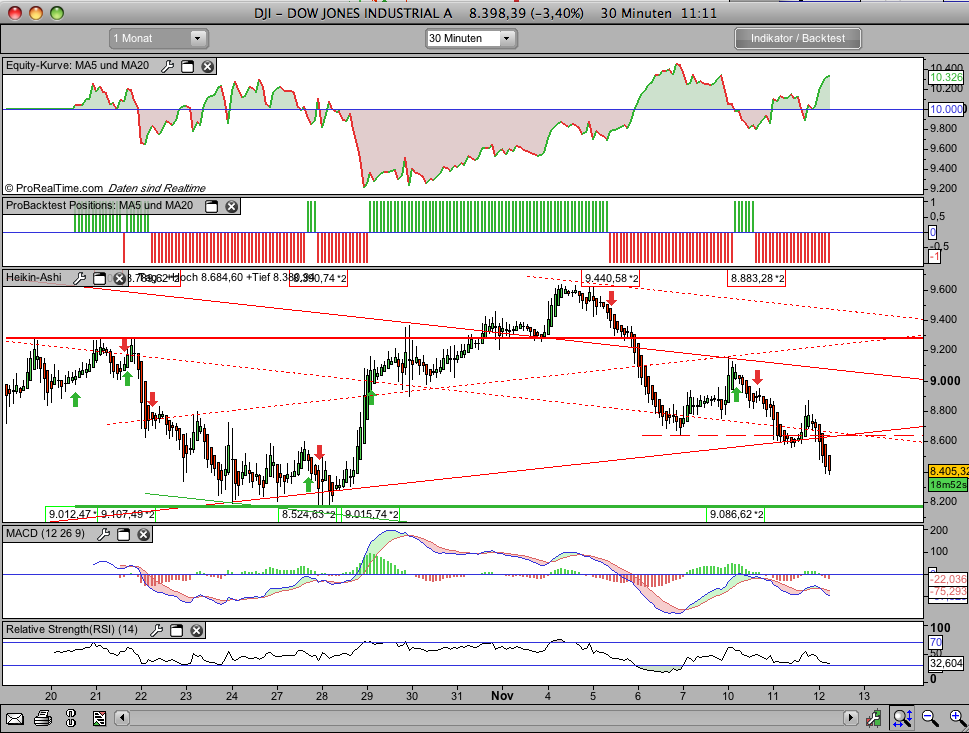Click the green order label 9.015,74 *2

tap(371, 514)
